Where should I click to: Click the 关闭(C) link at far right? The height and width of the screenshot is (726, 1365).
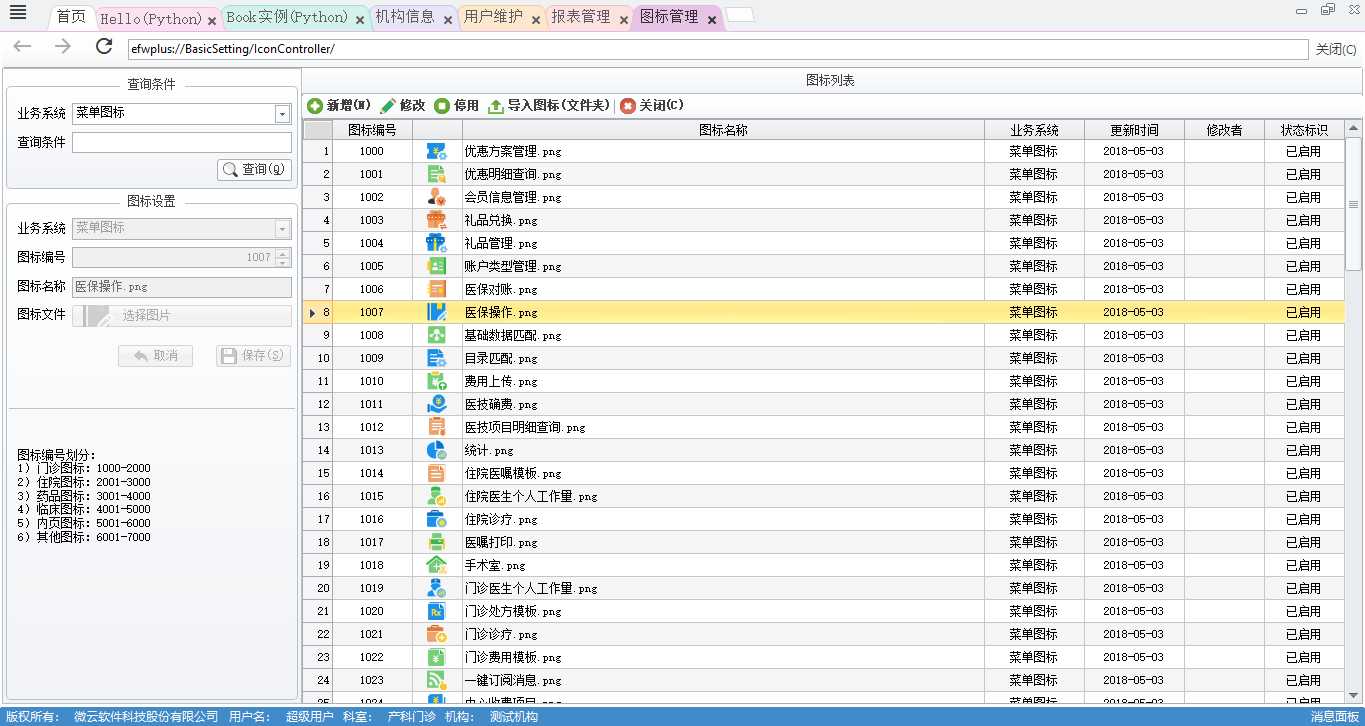pyautogui.click(x=1336, y=49)
